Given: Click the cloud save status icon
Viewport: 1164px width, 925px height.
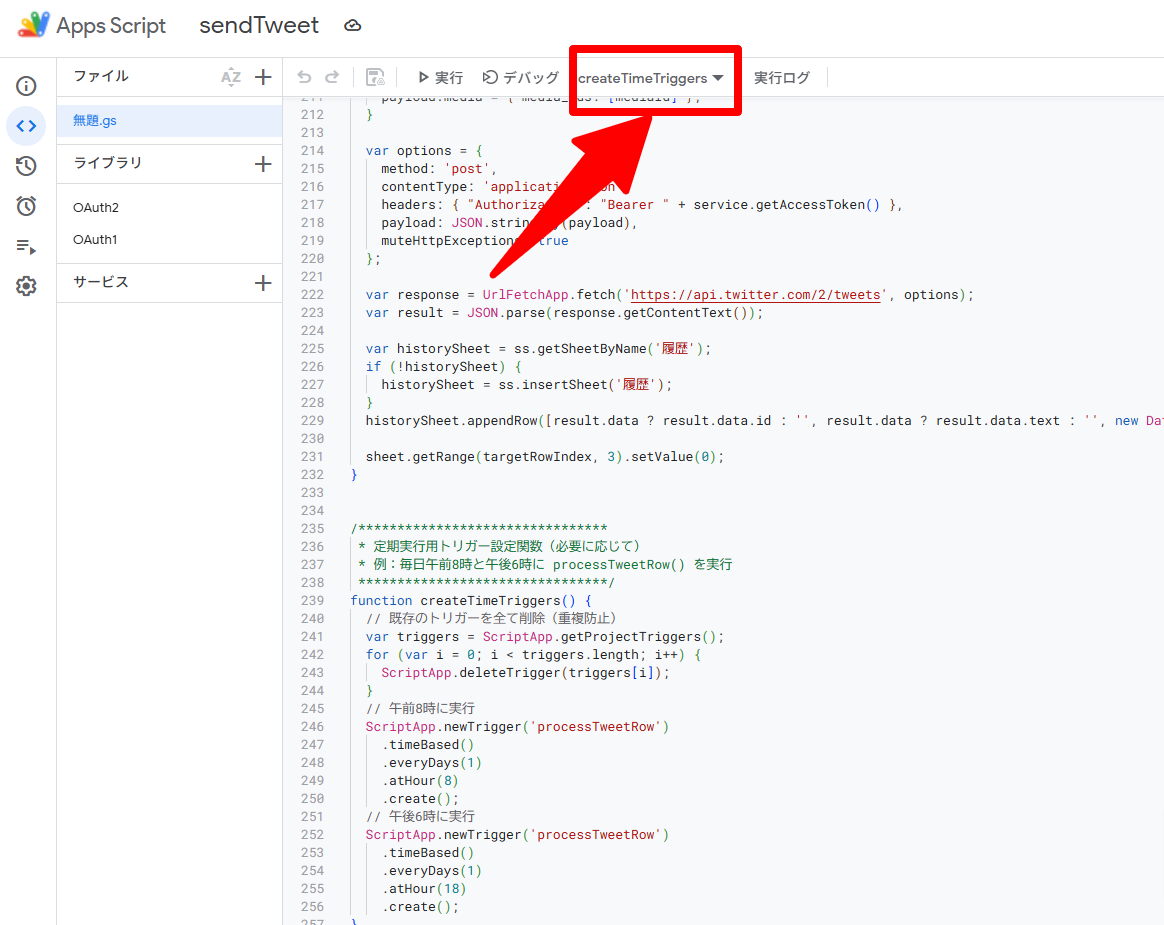Looking at the screenshot, I should (x=353, y=26).
